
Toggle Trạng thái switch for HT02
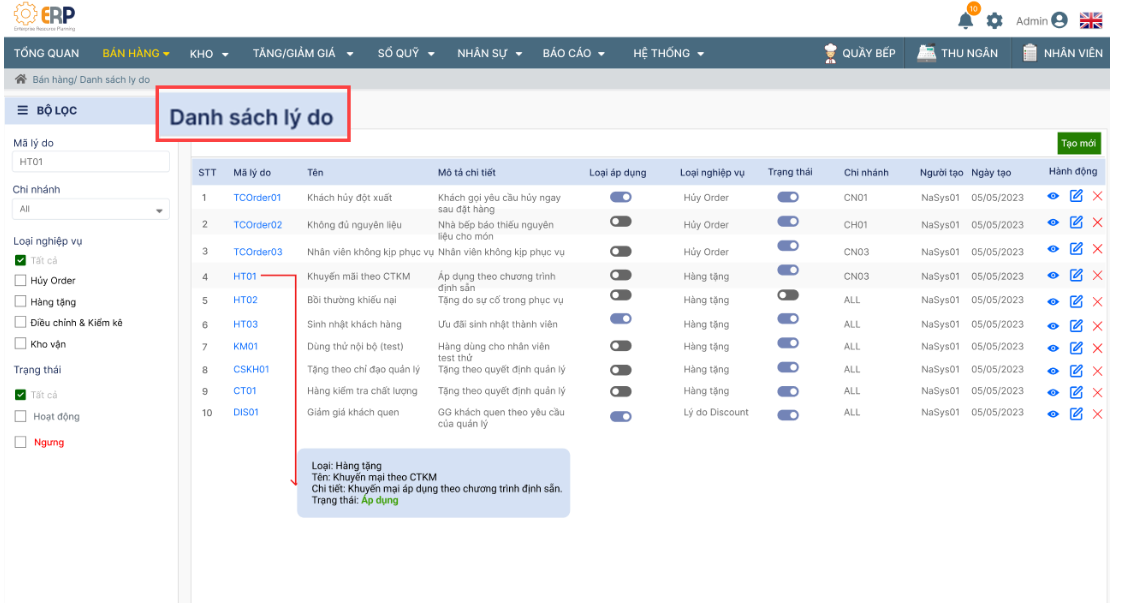click(788, 295)
